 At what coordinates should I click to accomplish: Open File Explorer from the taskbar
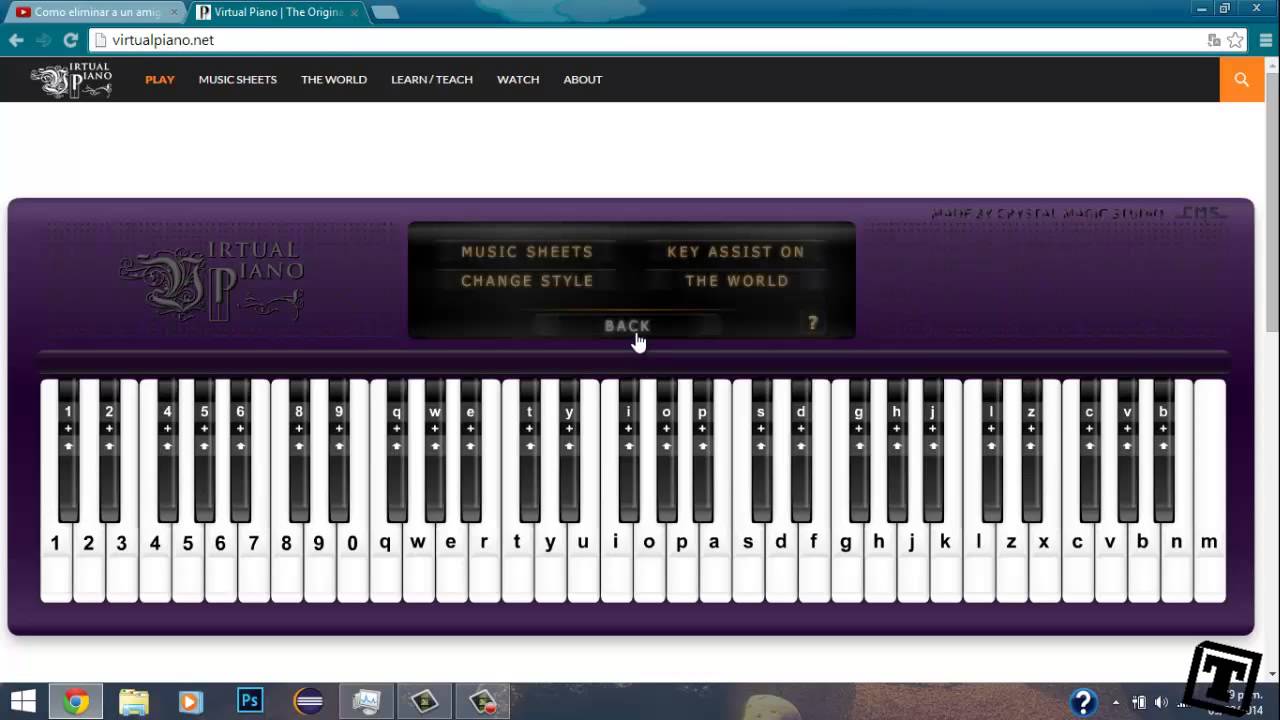[x=133, y=701]
